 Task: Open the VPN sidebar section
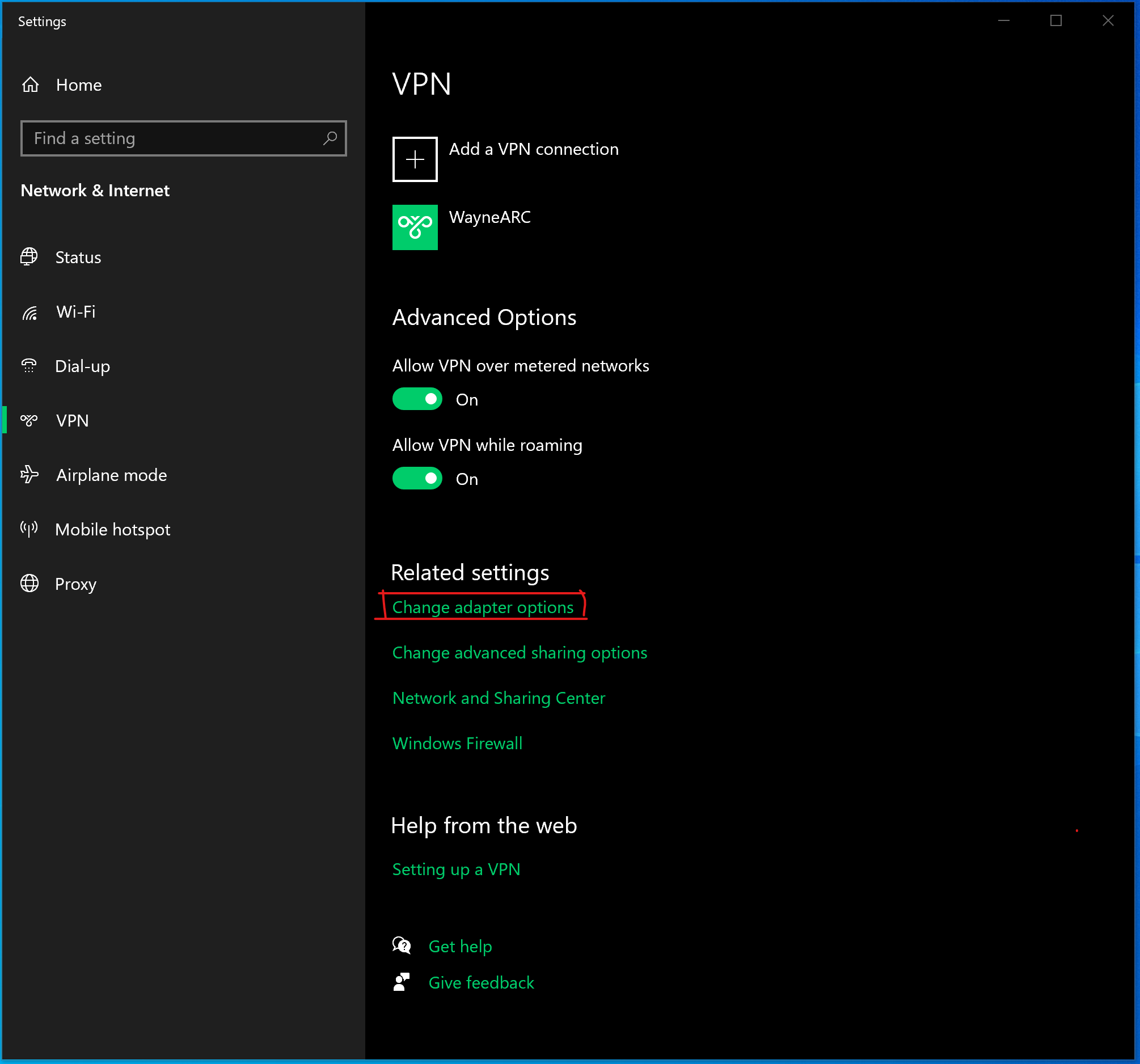coord(72,420)
